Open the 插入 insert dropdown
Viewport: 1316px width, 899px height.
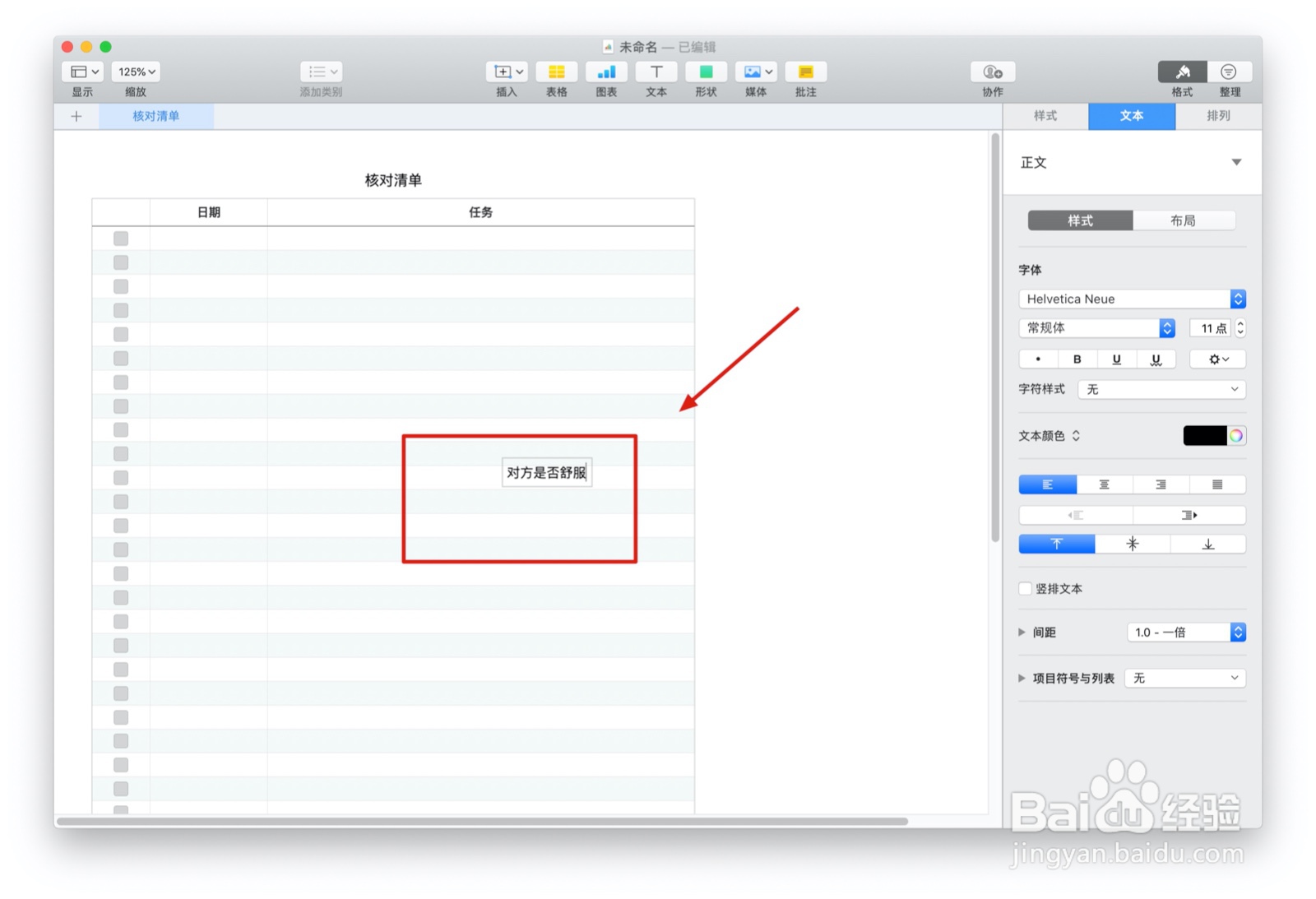click(507, 72)
